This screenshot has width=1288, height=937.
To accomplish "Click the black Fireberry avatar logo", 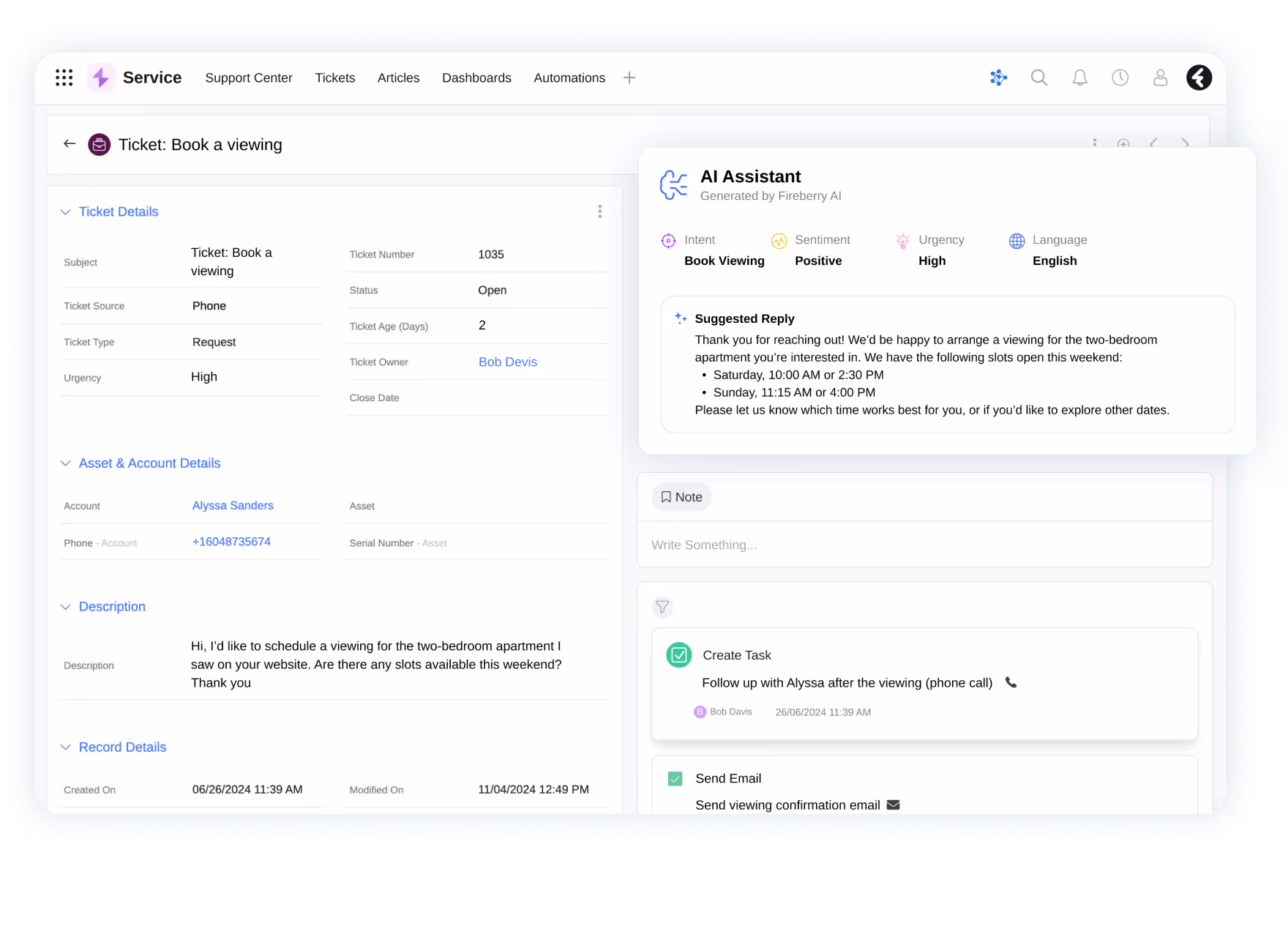I will (x=1199, y=78).
